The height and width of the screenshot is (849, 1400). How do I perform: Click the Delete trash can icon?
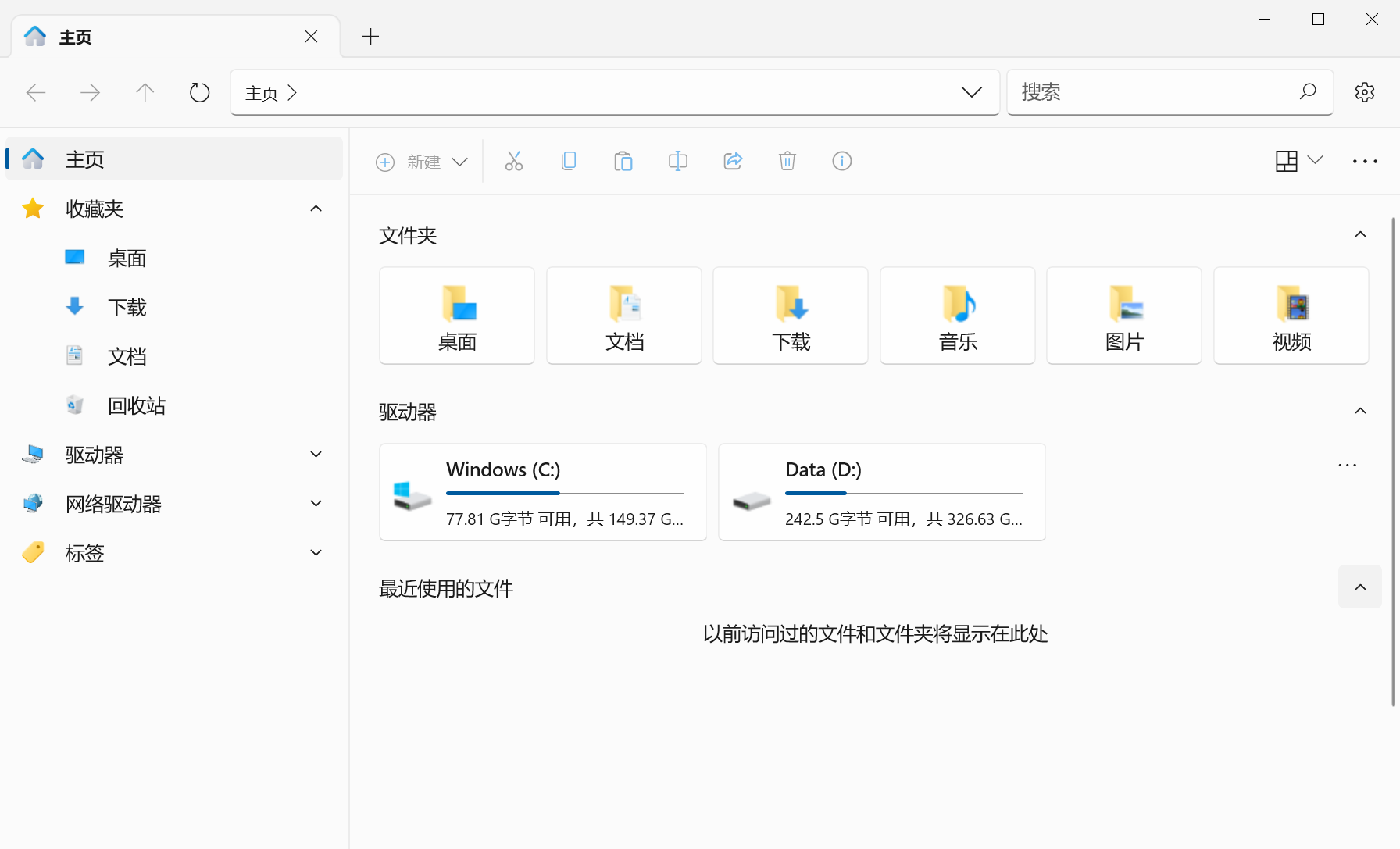tap(787, 162)
